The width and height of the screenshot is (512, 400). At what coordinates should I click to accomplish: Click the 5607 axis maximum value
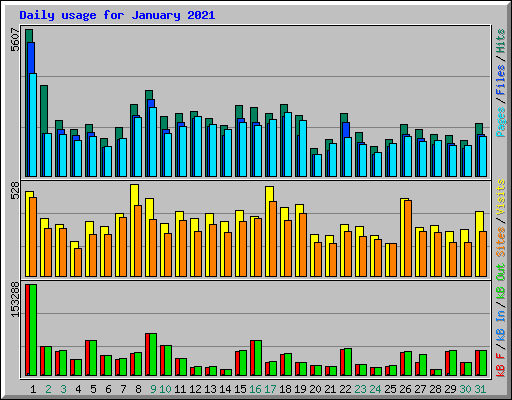[x=15, y=40]
